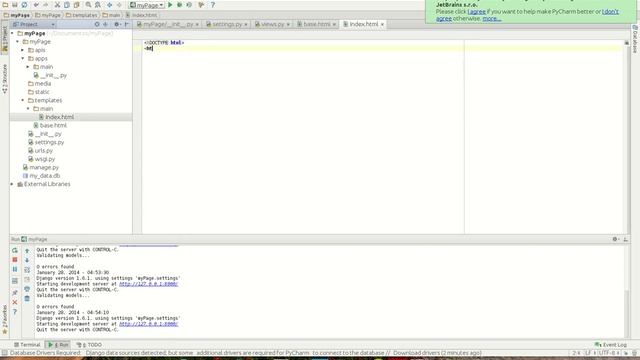
Task: Click the Replace toolbar icon
Action: [x=98, y=5]
